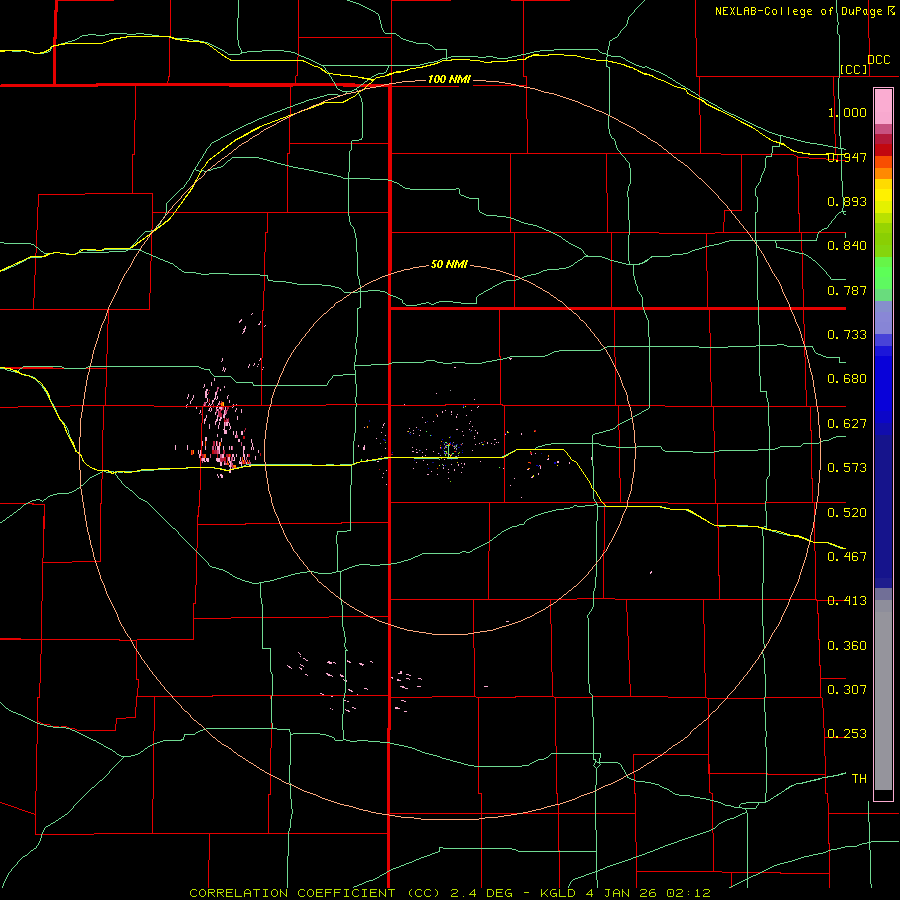Select the 0.253 scale value
The width and height of the screenshot is (900, 900).
847,734
